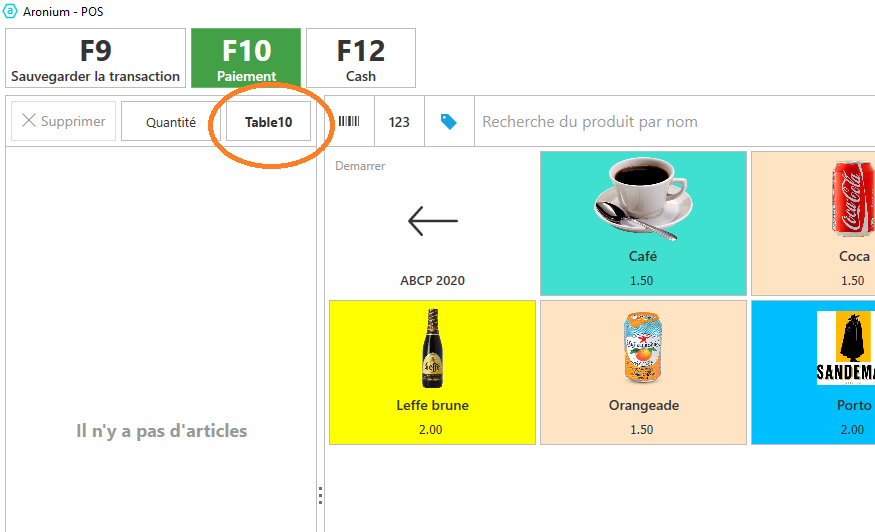Click the 123 code entry button

[x=399, y=122]
